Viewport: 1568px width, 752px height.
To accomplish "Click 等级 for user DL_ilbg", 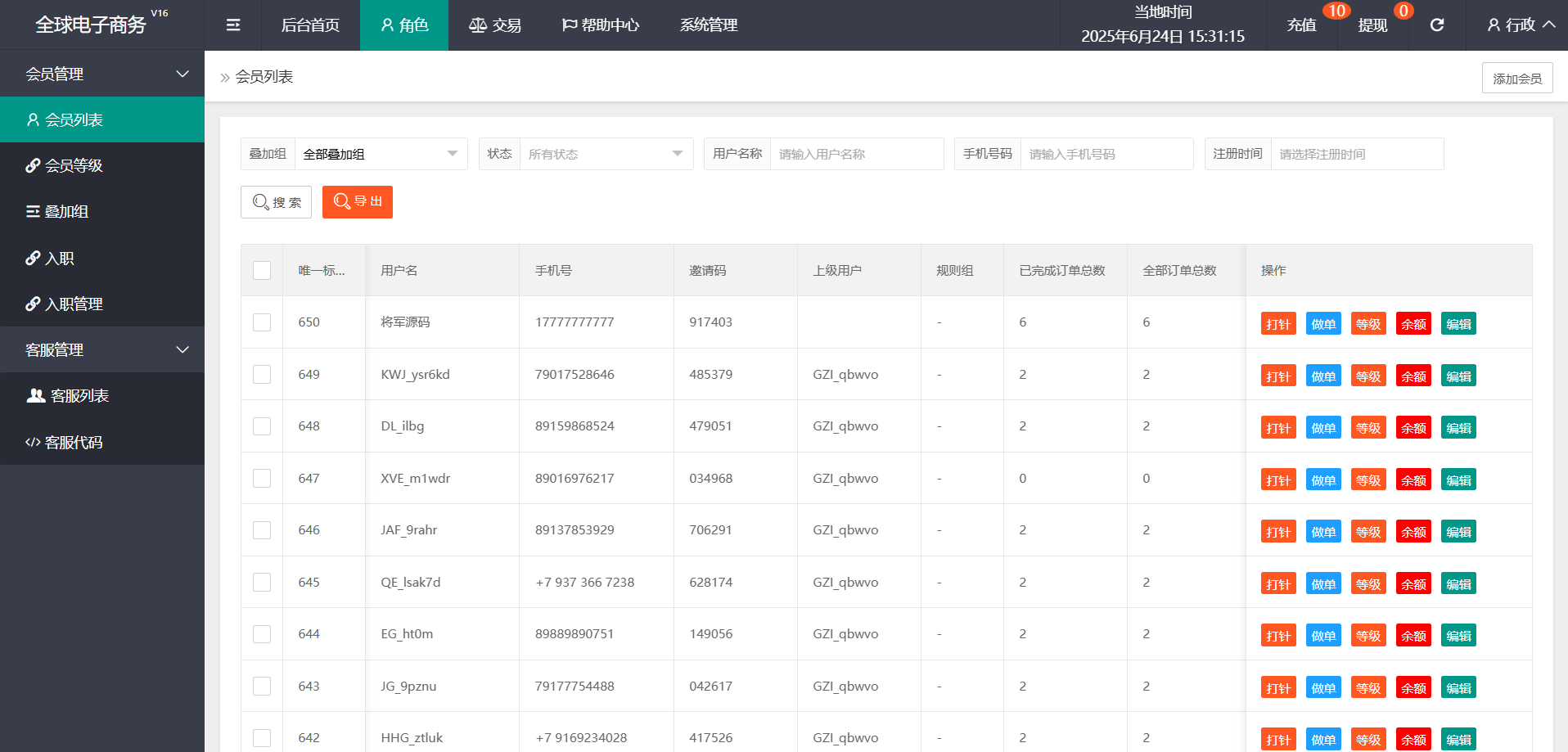I will pos(1368,428).
